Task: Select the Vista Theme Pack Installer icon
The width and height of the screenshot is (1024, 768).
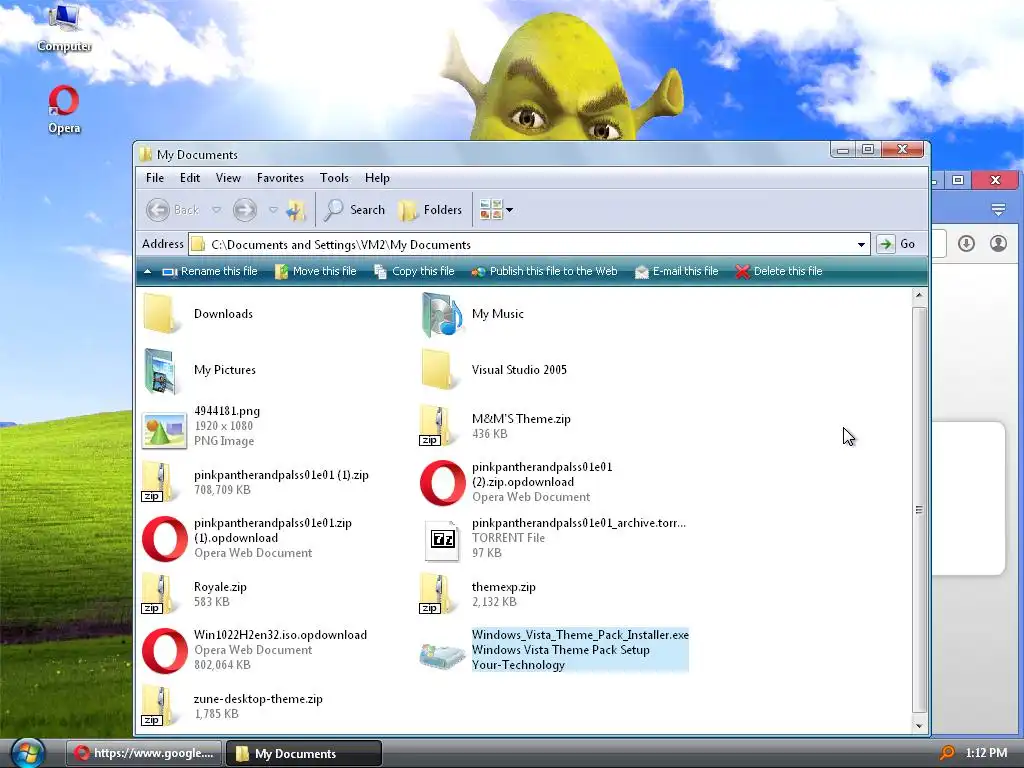Action: [442, 655]
